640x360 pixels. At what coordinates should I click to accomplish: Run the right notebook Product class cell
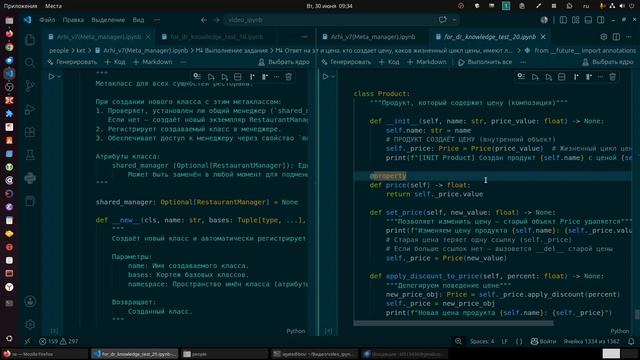pyautogui.click(x=325, y=76)
